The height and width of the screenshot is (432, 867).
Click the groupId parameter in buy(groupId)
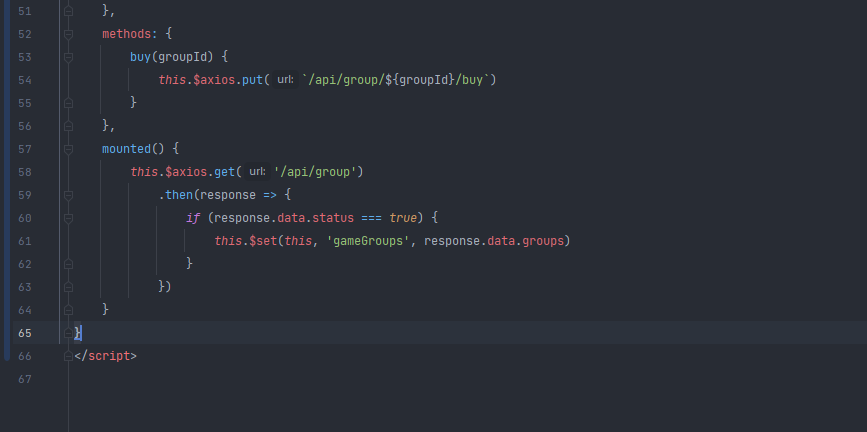[x=182, y=57]
